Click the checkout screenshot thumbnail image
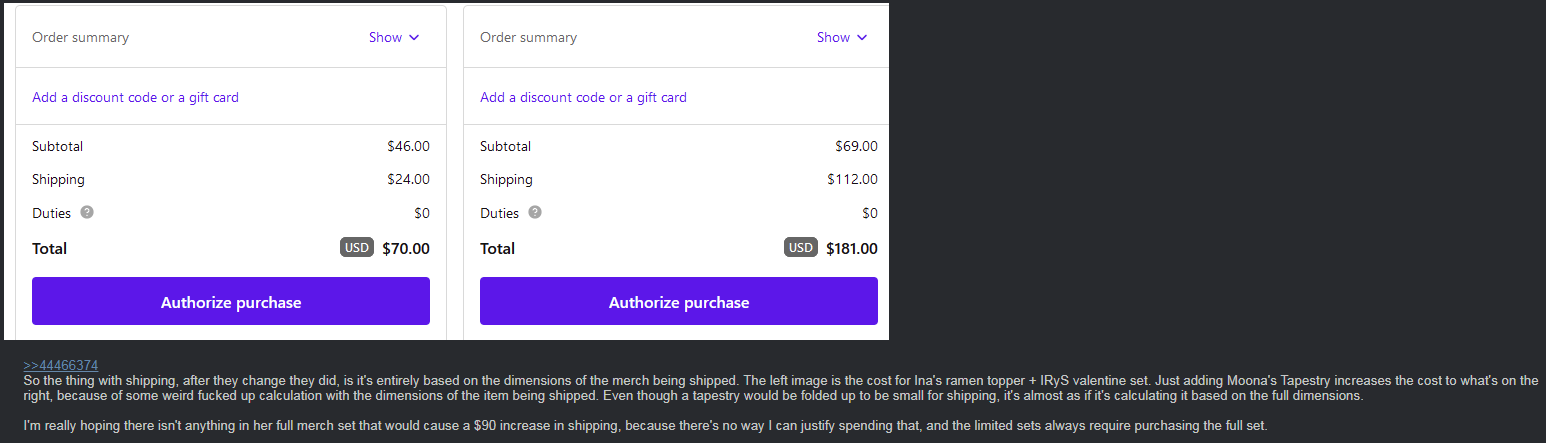 pos(446,171)
